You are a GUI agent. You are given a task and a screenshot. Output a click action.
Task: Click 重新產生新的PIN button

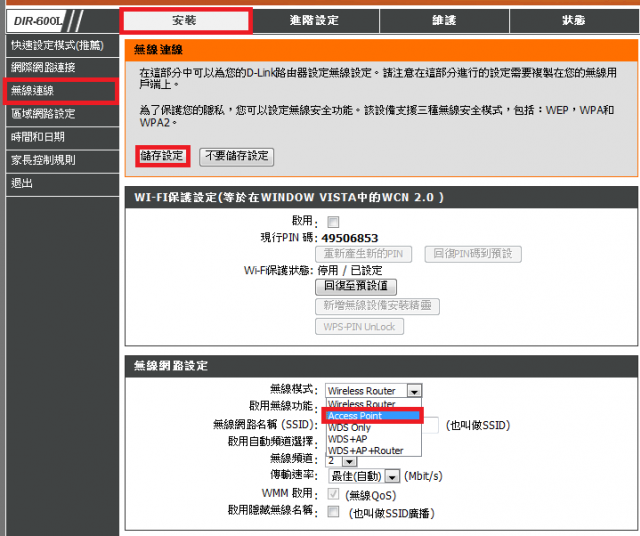[x=363, y=254]
